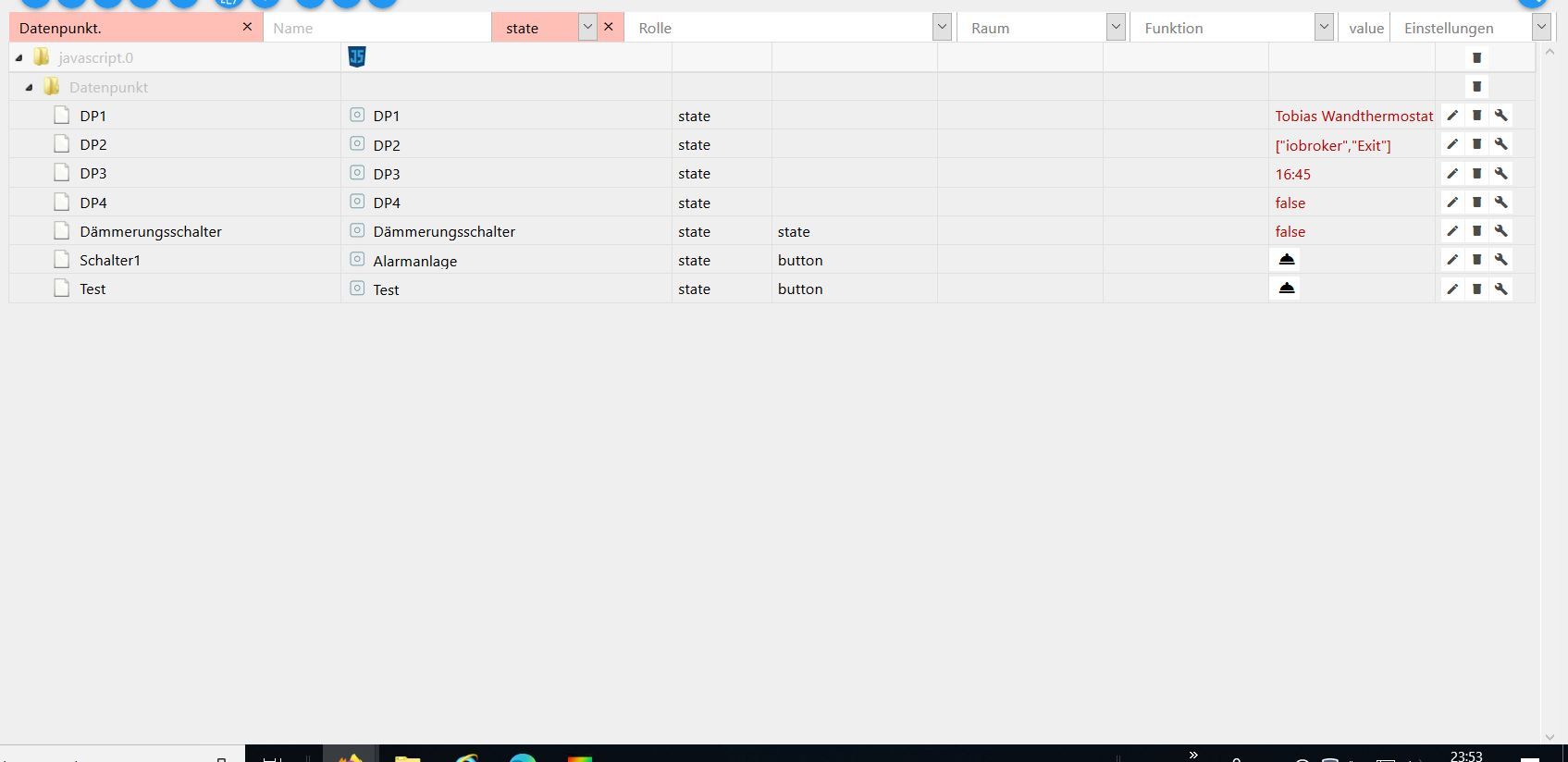Click the button role of Schalter1
This screenshot has height=762, width=1568.
[800, 260]
